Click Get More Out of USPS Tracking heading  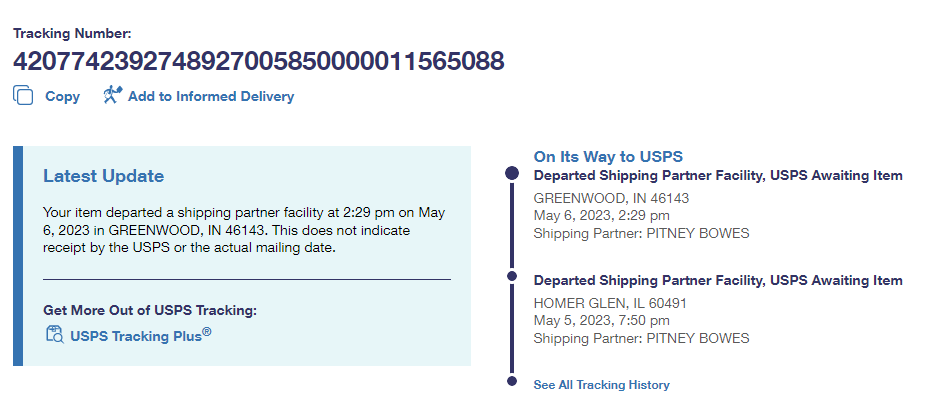click(150, 310)
